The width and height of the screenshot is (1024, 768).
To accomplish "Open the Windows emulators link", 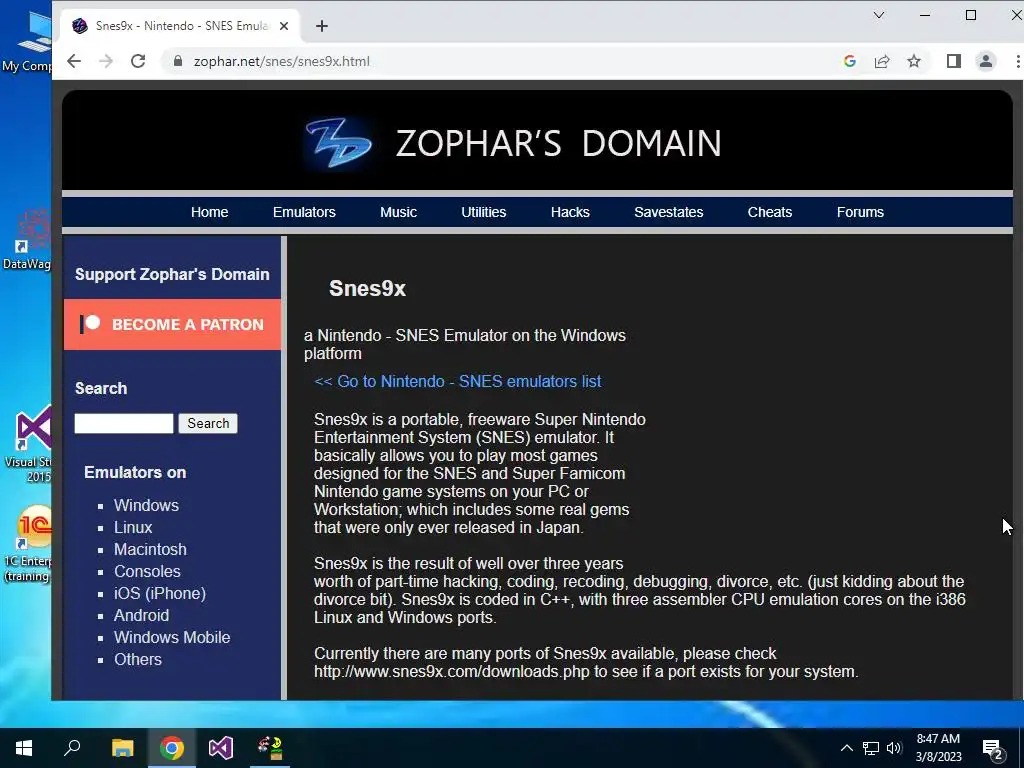I will pyautogui.click(x=146, y=505).
